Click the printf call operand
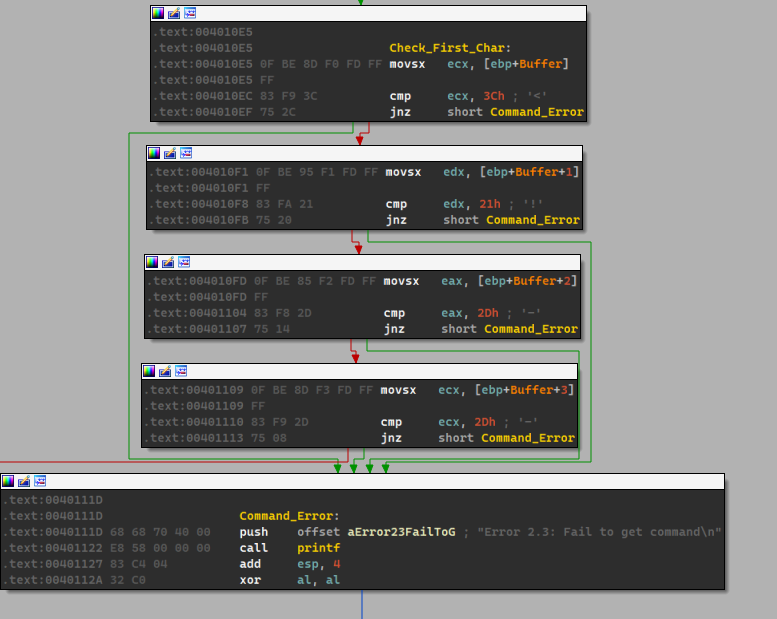The height and width of the screenshot is (619, 777). [x=318, y=548]
